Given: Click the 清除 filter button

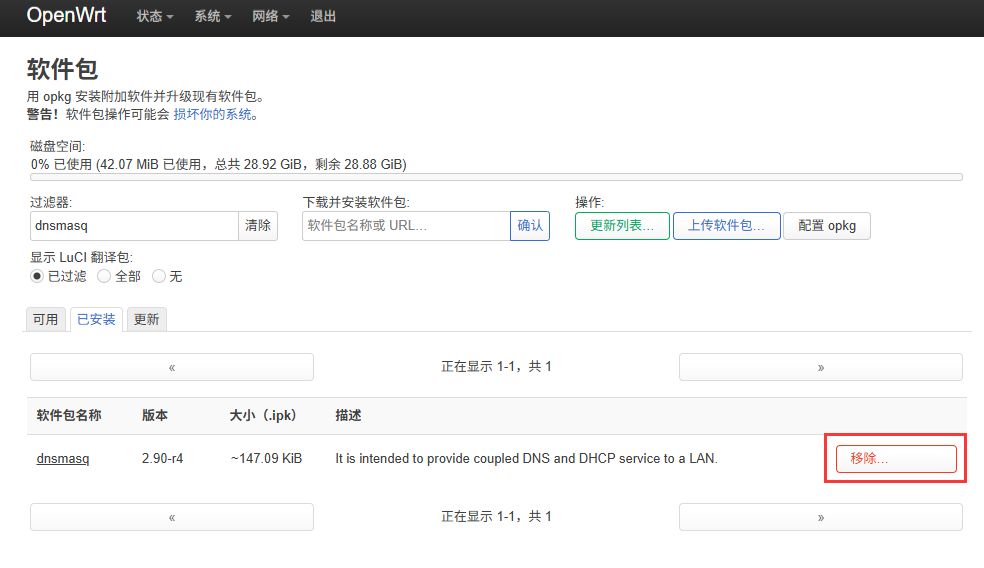Looking at the screenshot, I should click(x=258, y=226).
